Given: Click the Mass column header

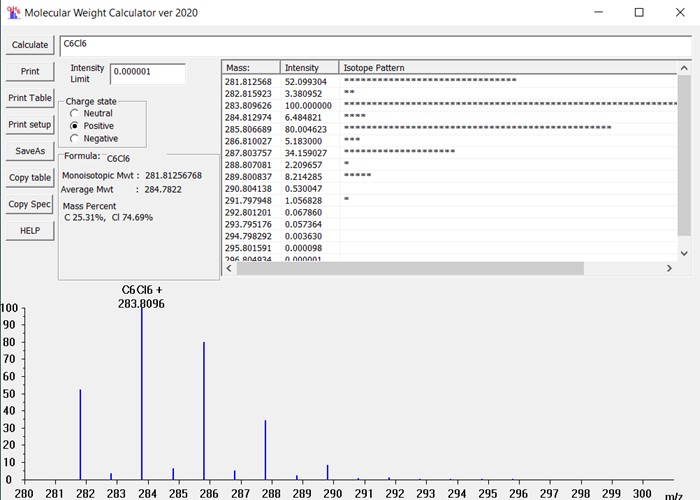Looking at the screenshot, I should [251, 67].
